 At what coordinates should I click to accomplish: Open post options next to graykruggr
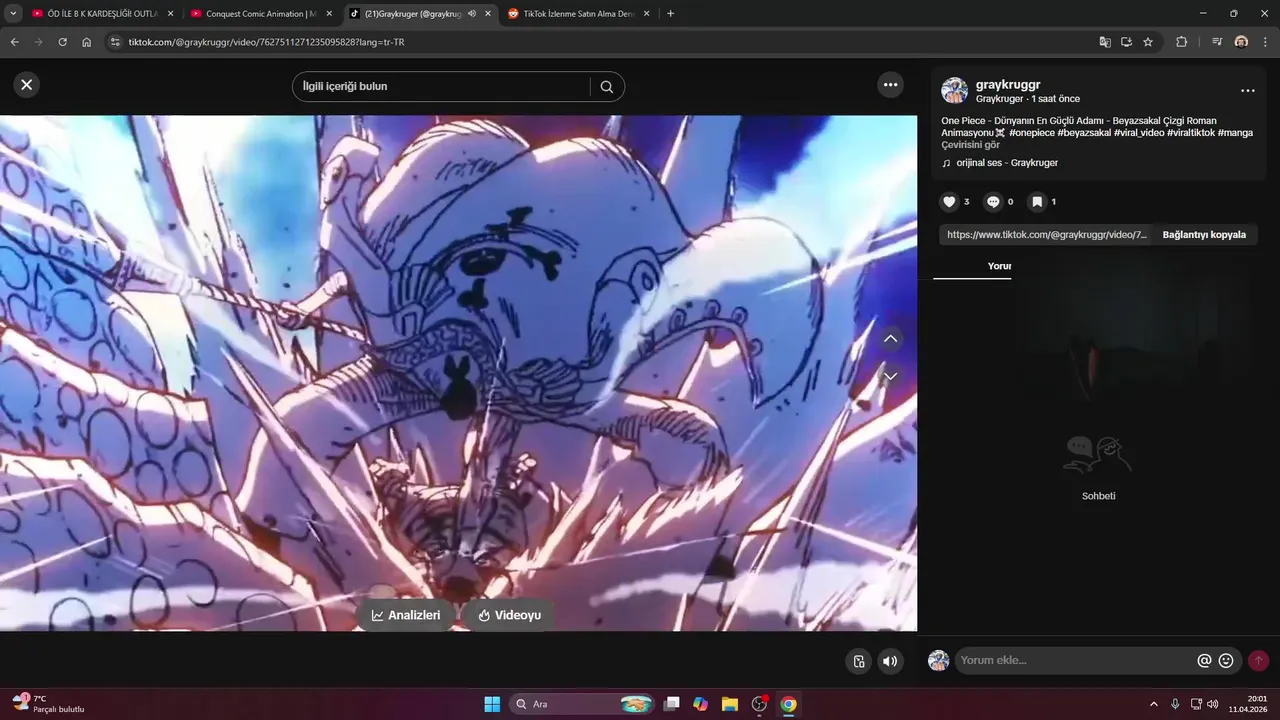coord(1247,91)
